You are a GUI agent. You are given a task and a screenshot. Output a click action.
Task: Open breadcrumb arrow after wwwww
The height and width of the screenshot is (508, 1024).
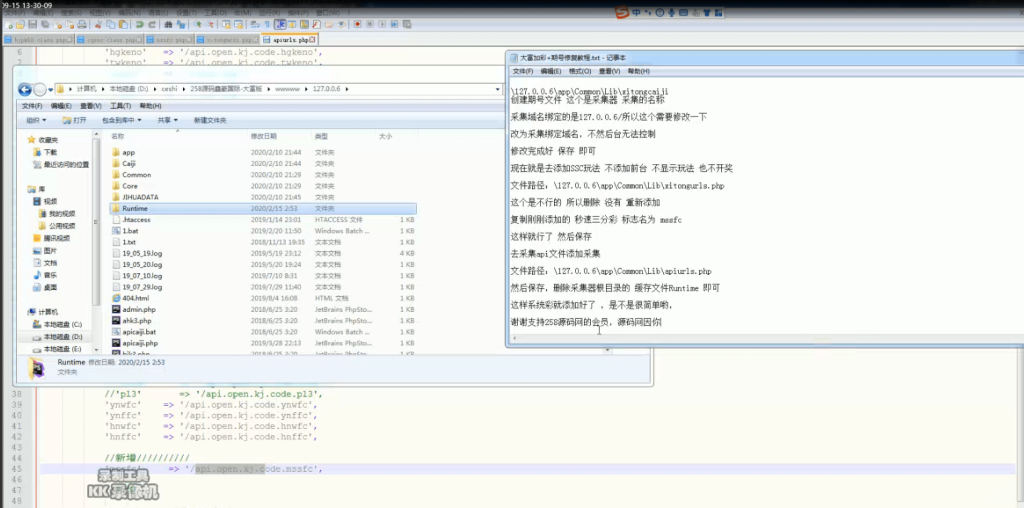[x=306, y=89]
